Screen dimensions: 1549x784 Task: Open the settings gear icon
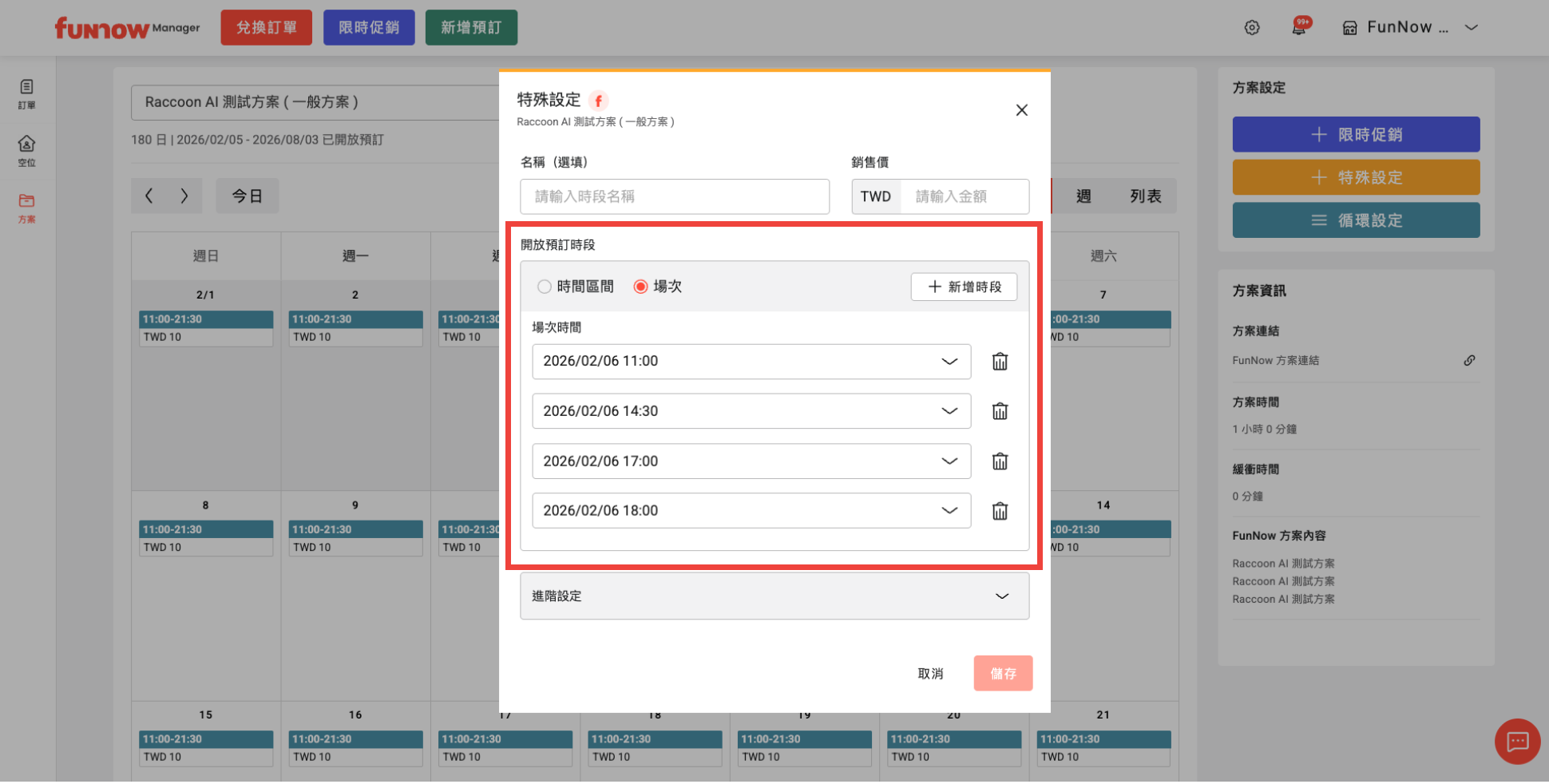tap(1252, 28)
